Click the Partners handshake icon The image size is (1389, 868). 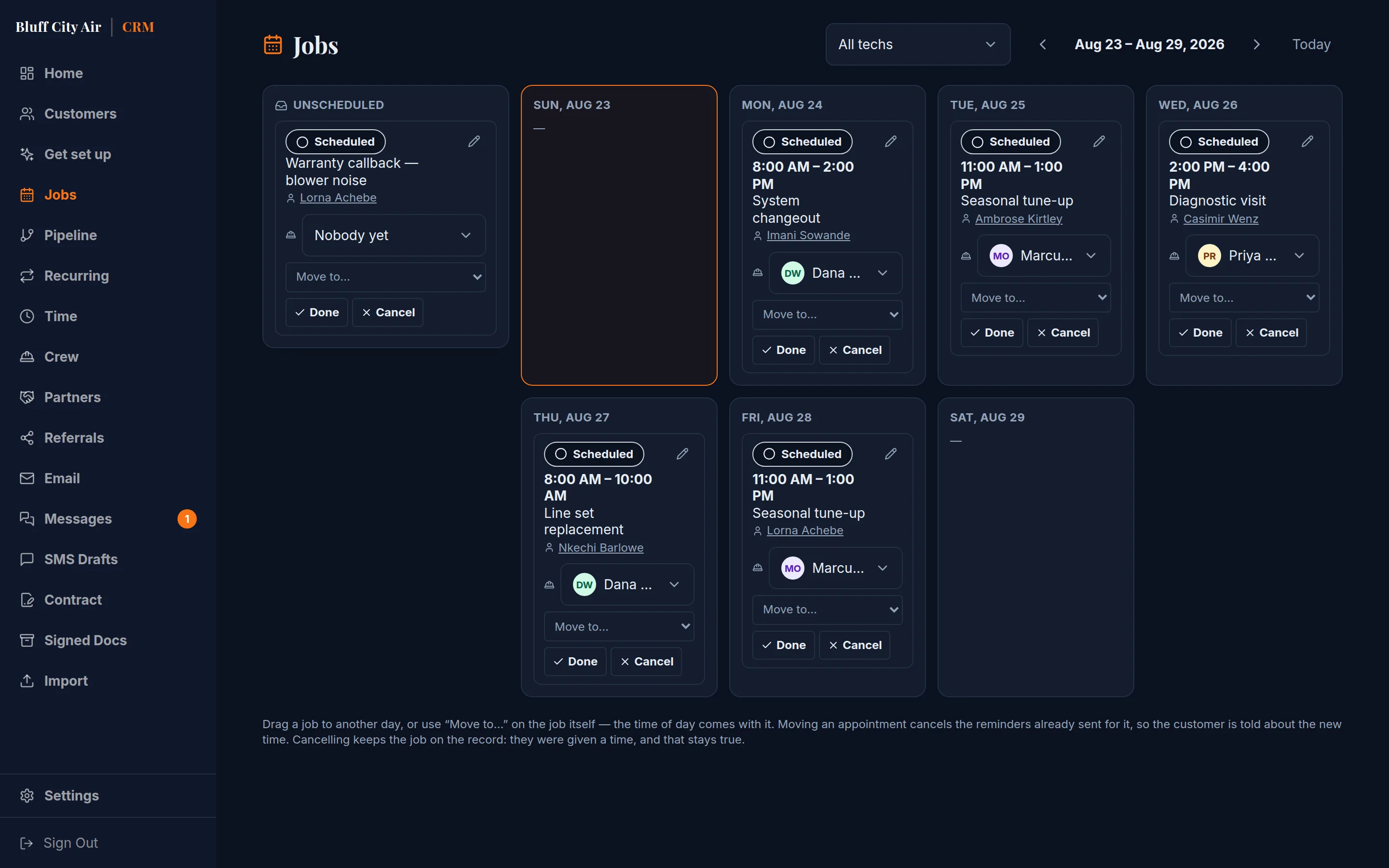(27, 397)
